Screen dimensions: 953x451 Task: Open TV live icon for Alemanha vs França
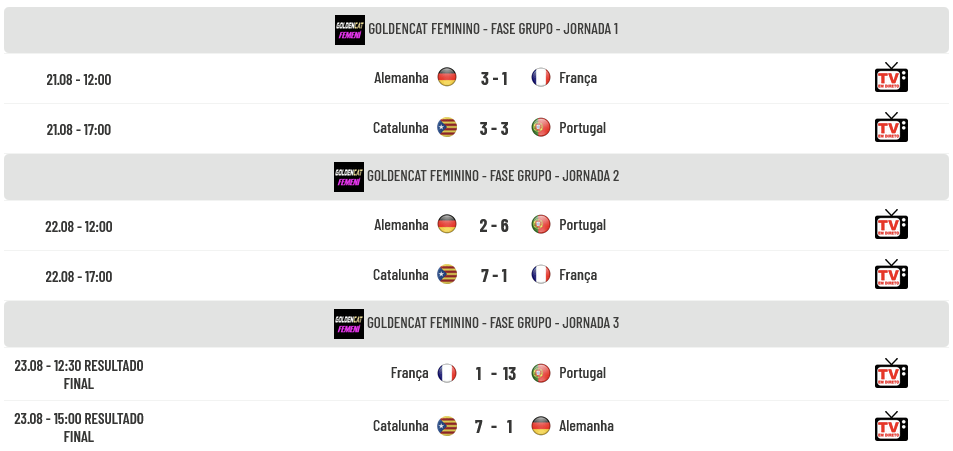[891, 77]
